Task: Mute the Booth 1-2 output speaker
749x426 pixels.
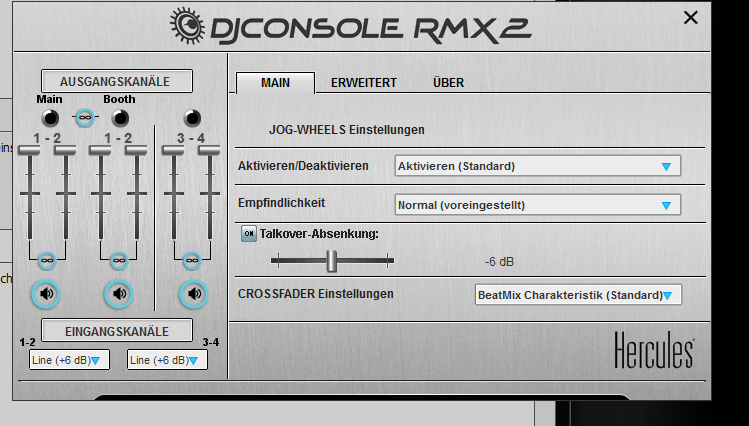Action: (119, 294)
